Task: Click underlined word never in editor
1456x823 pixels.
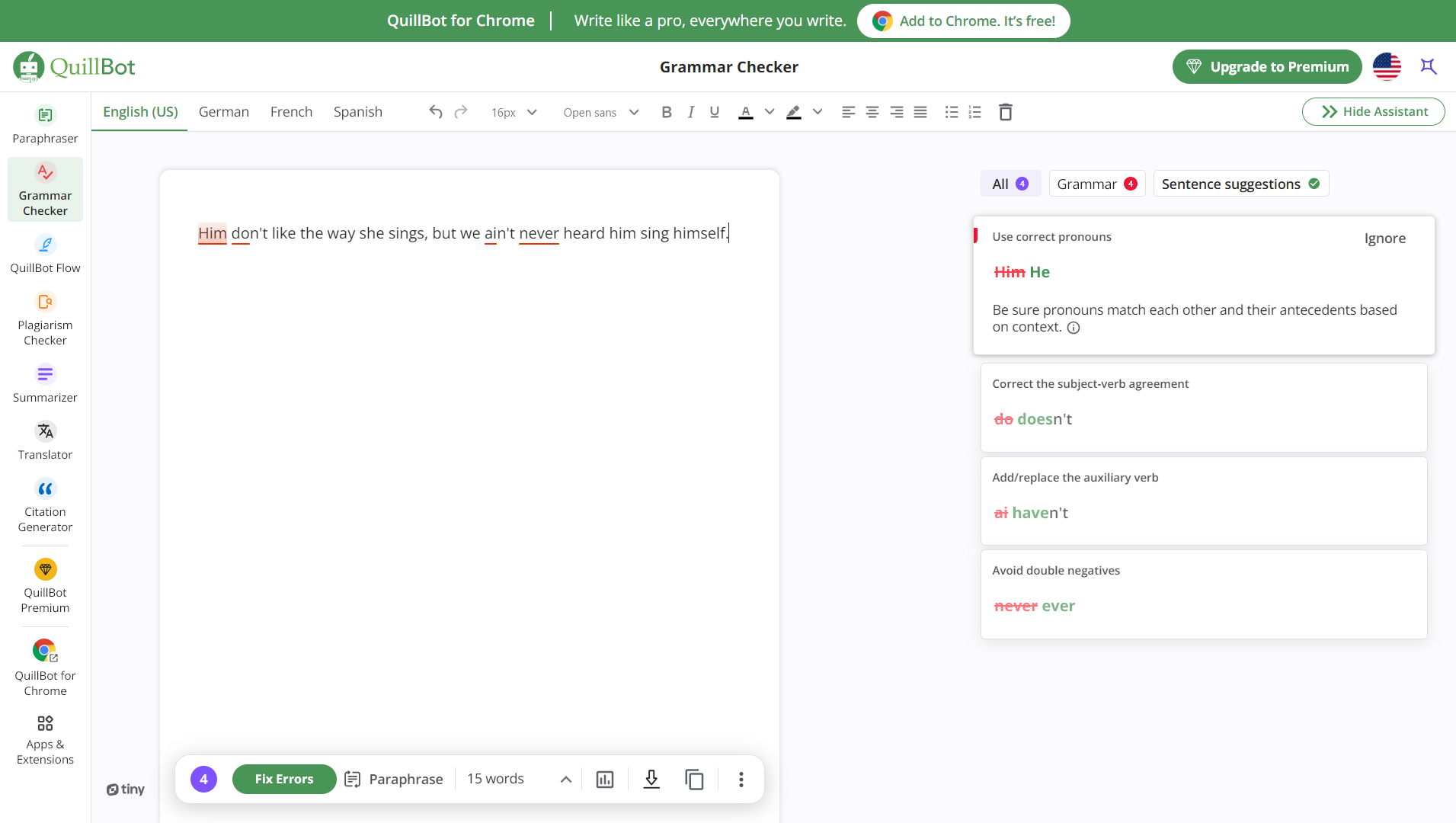Action: point(539,233)
